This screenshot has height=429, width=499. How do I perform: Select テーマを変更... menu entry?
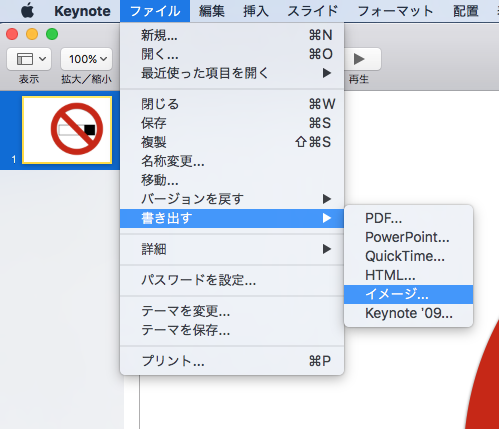[x=232, y=312]
